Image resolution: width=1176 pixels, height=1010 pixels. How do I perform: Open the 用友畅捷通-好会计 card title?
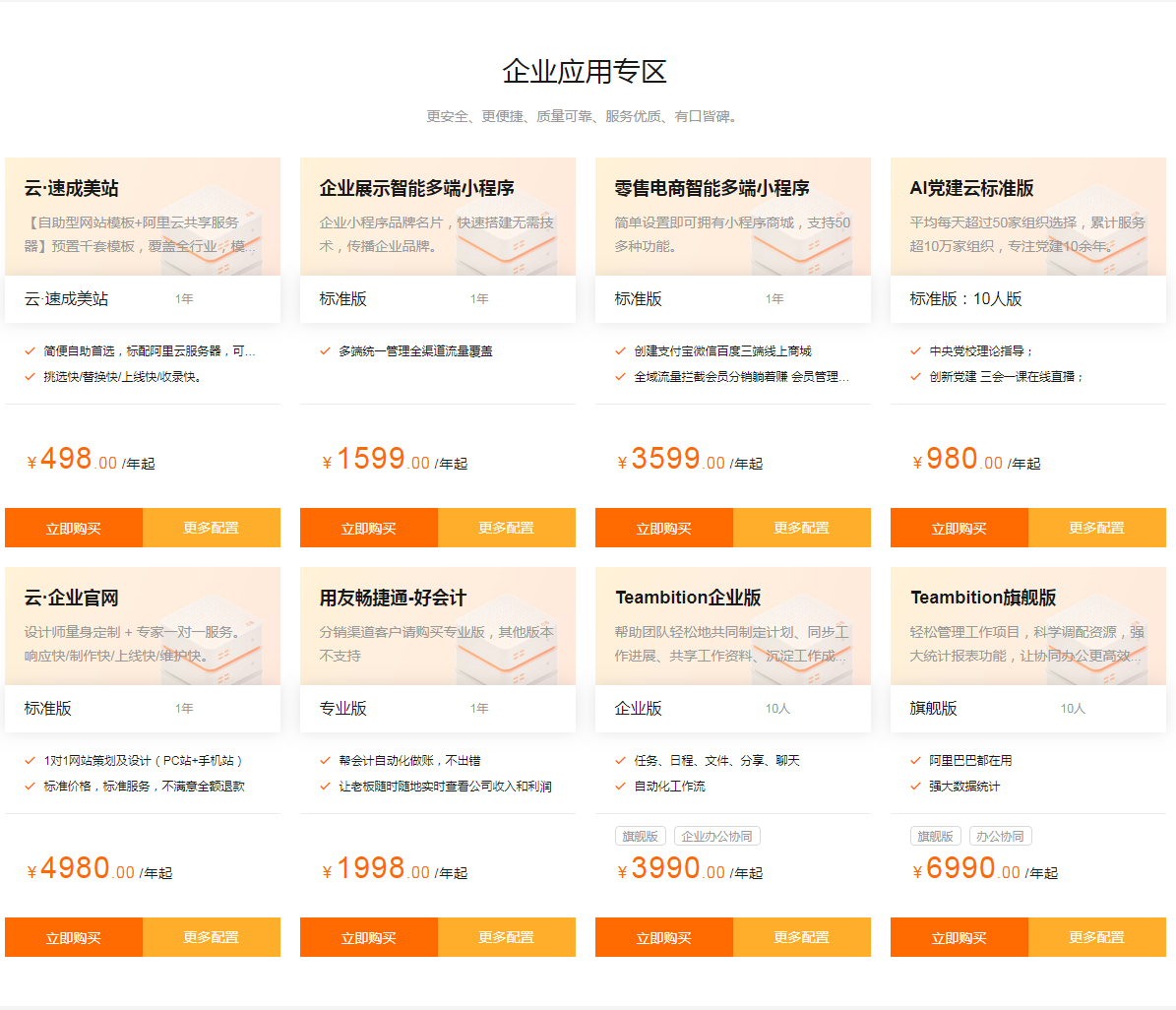point(393,599)
